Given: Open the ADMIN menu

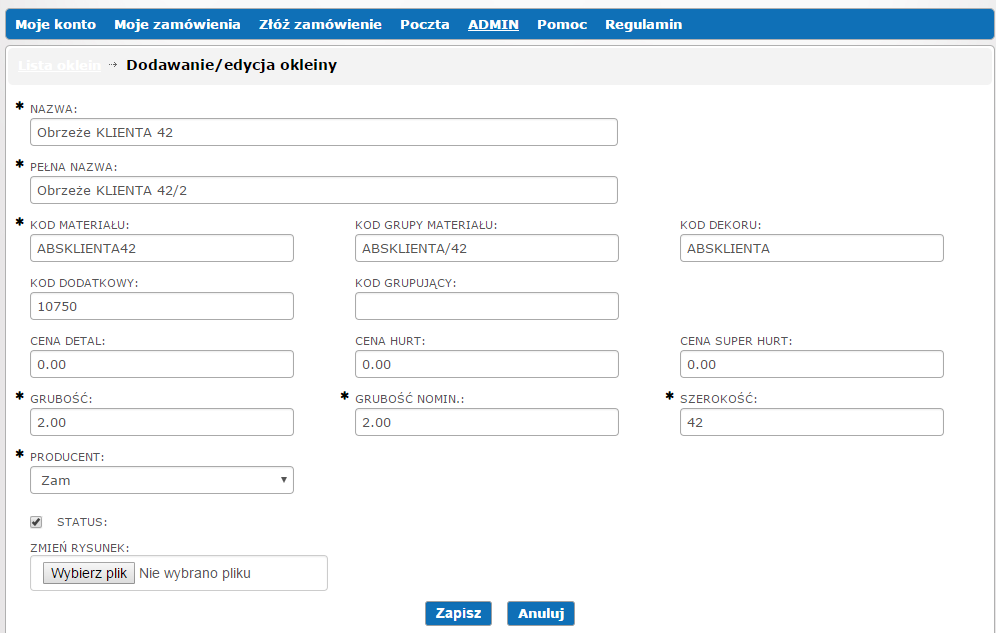Looking at the screenshot, I should point(493,24).
